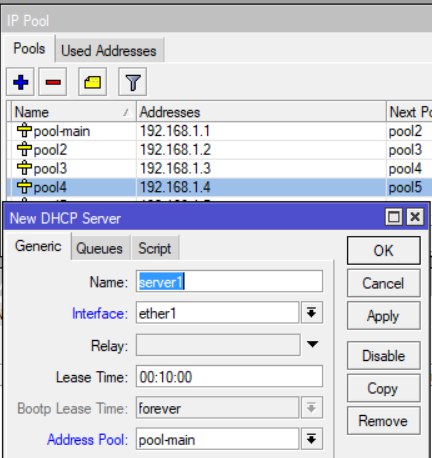This screenshot has height=458, width=432.
Task: Close the New DHCP Server dialog
Action: [x=415, y=217]
